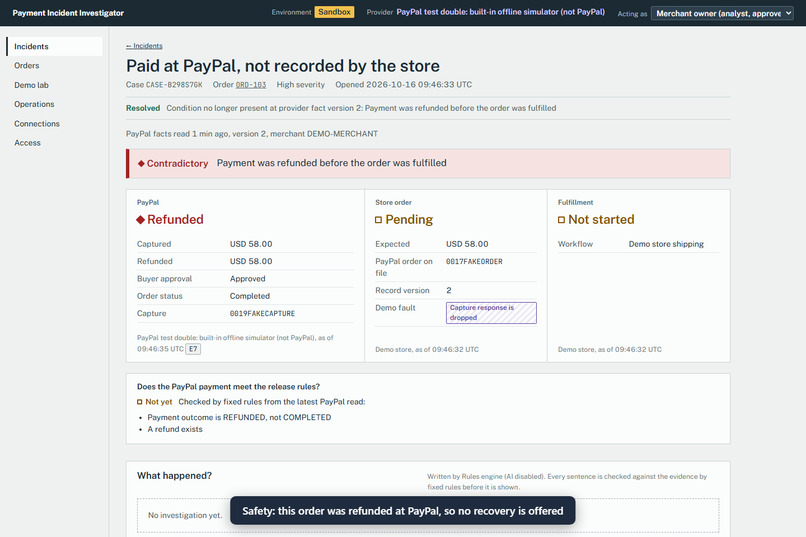Click the Resolved status label

point(143,108)
